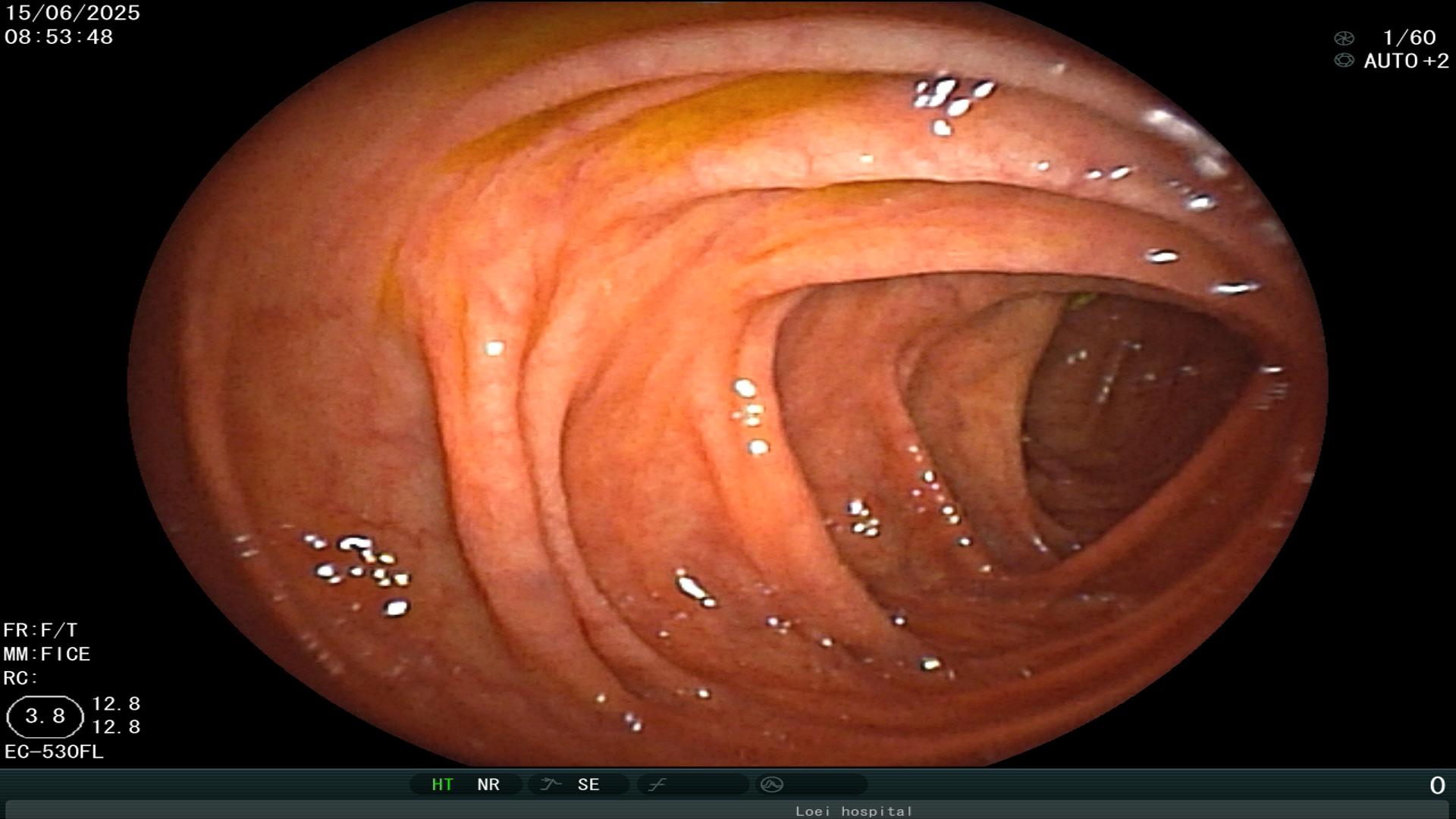The height and width of the screenshot is (819, 1456).
Task: Click the date 15/06/2025
Action: 72,13
